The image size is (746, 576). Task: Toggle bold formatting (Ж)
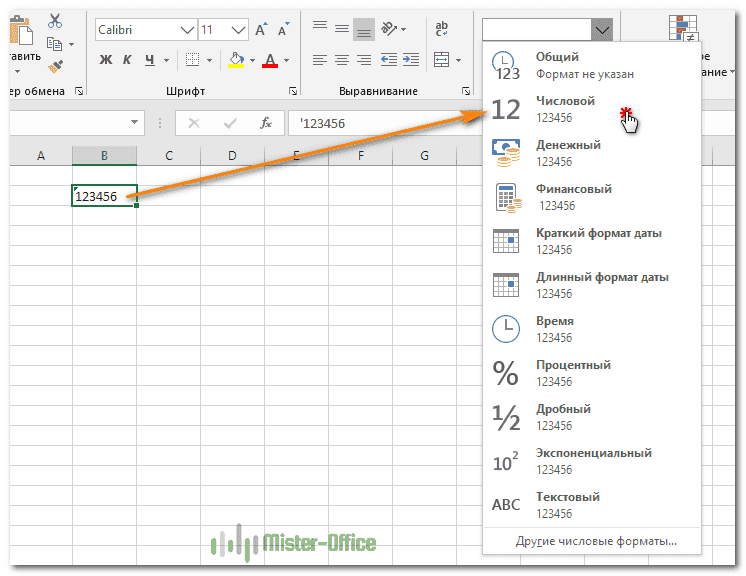pyautogui.click(x=106, y=60)
